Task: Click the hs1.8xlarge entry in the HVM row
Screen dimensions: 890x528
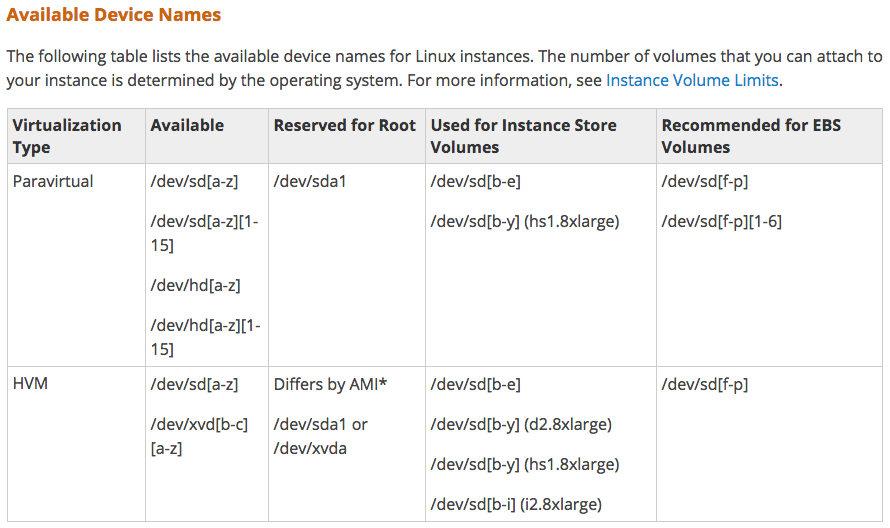Action: [x=524, y=464]
